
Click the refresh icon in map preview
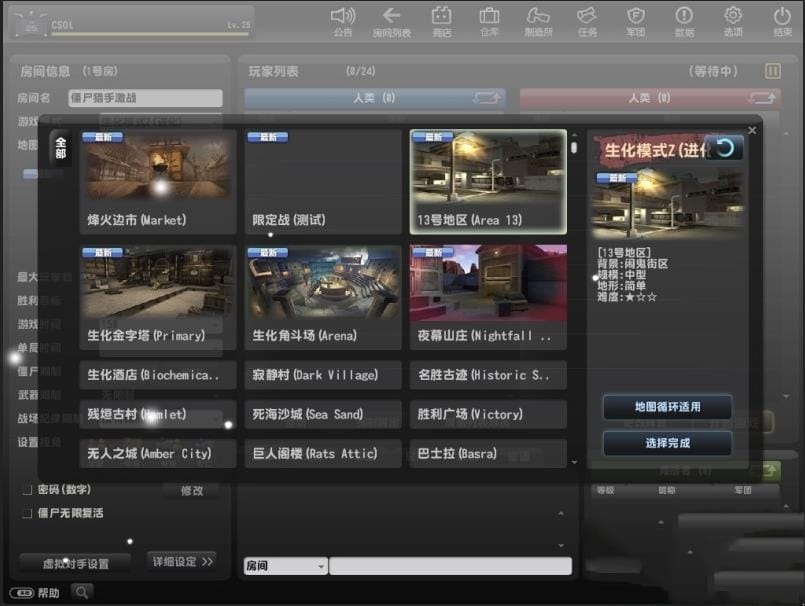(x=724, y=148)
